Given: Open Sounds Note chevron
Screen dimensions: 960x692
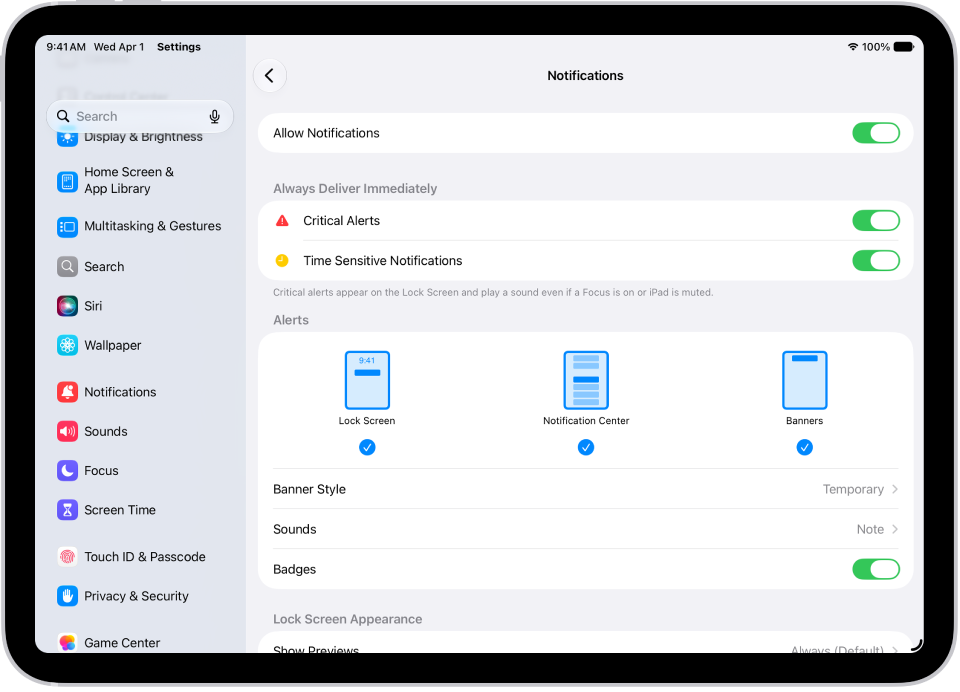Looking at the screenshot, I should click(x=895, y=529).
